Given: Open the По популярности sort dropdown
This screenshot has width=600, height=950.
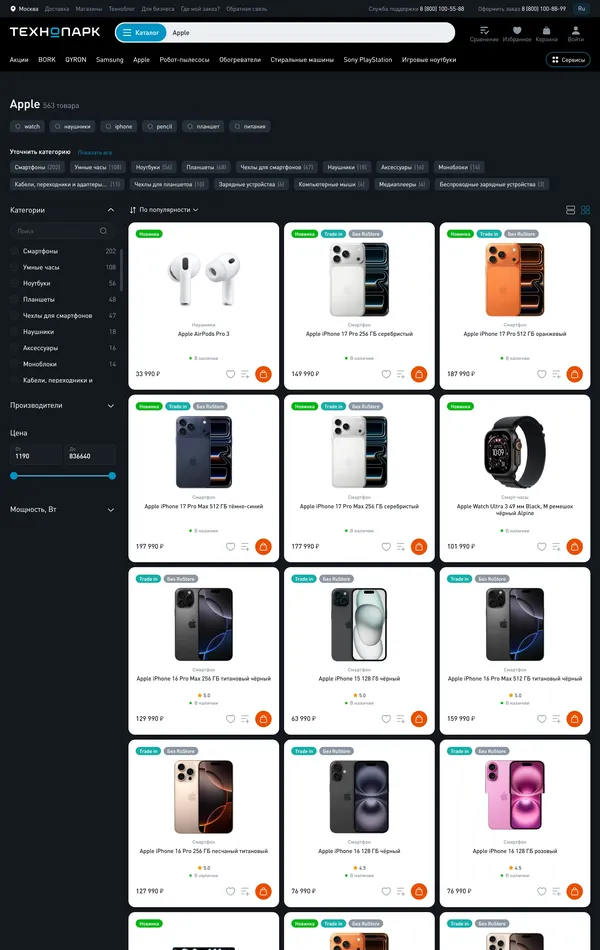Looking at the screenshot, I should tap(164, 210).
